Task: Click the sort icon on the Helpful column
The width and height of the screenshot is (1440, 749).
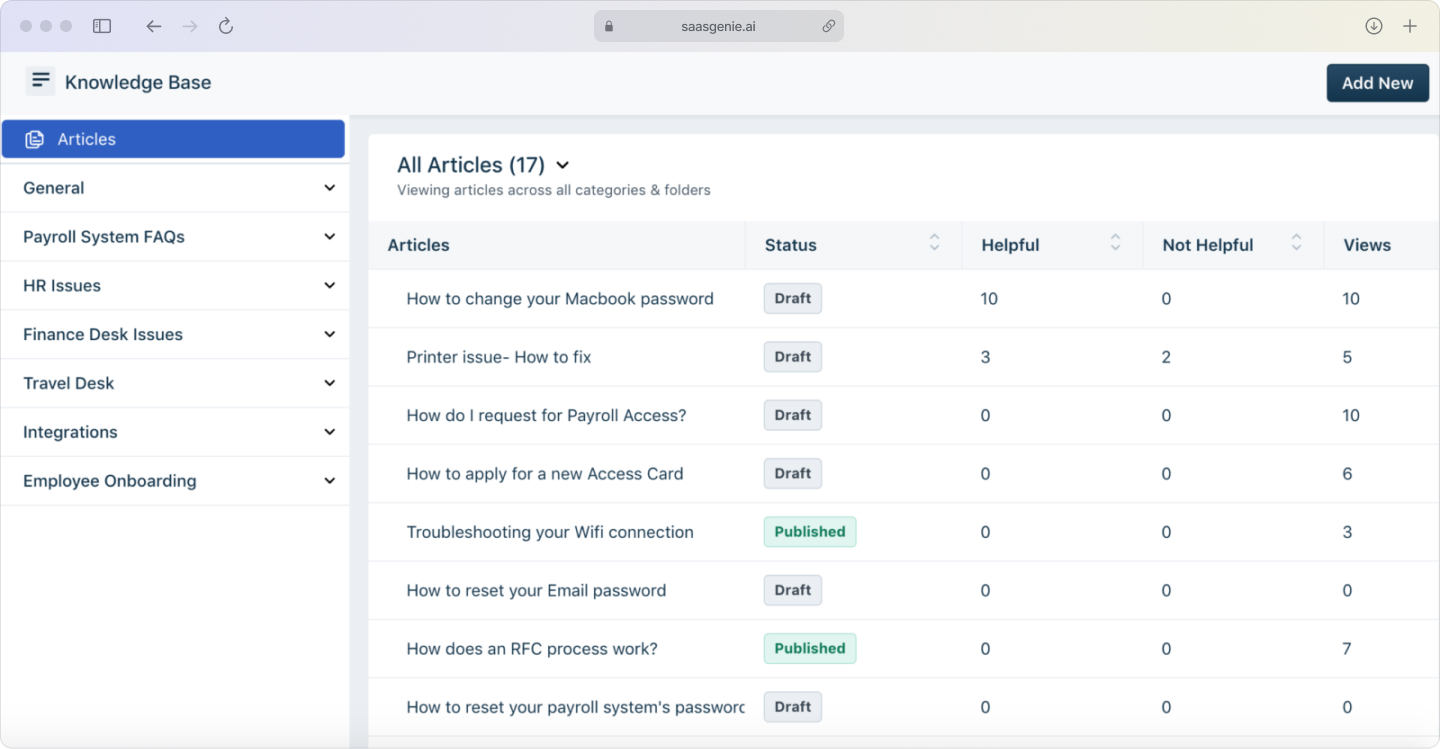Action: coord(1115,243)
